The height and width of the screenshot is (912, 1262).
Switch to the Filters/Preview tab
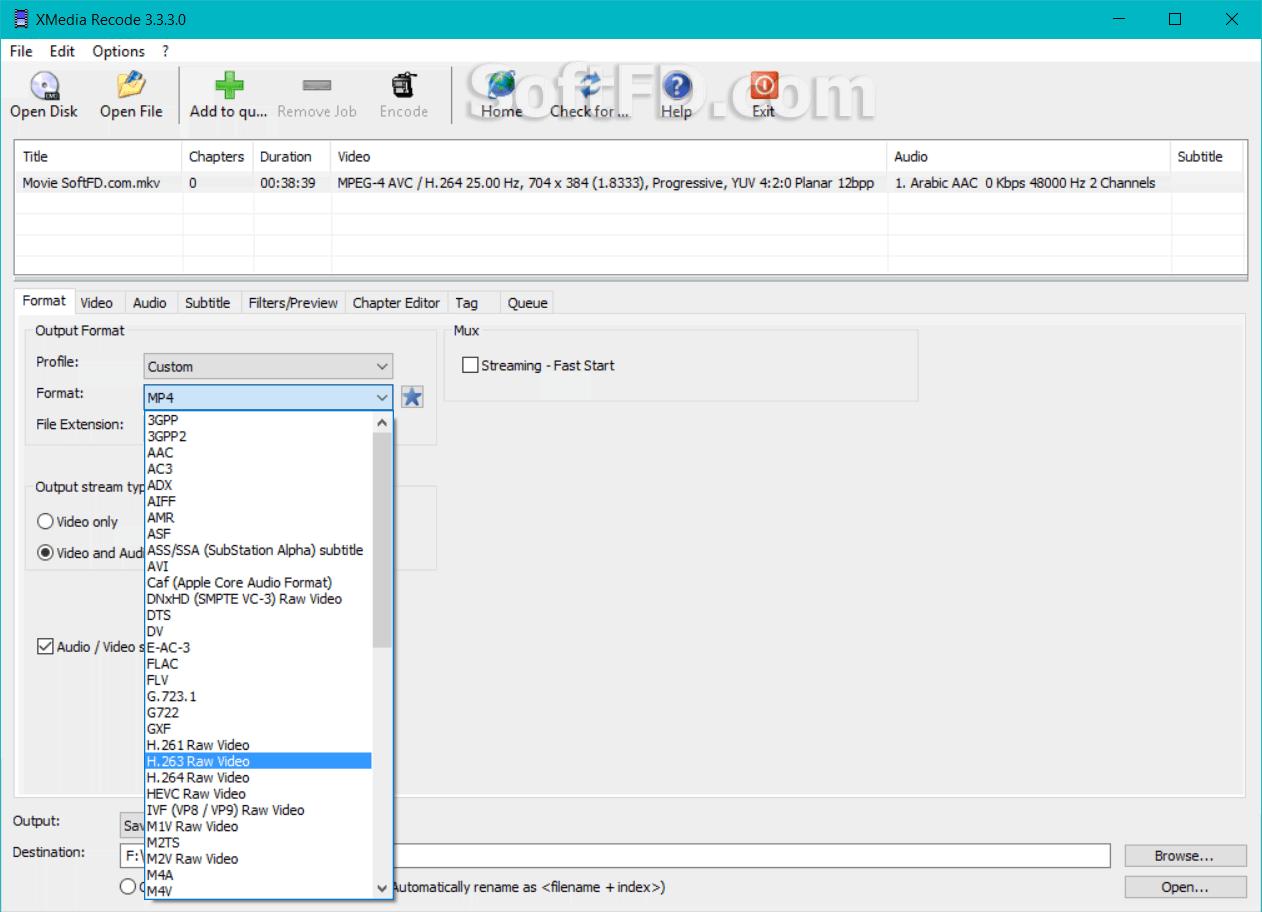pyautogui.click(x=293, y=303)
